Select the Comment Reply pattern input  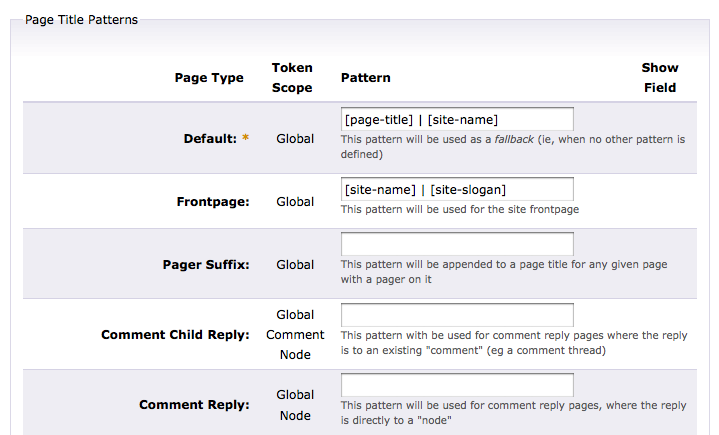(457, 385)
